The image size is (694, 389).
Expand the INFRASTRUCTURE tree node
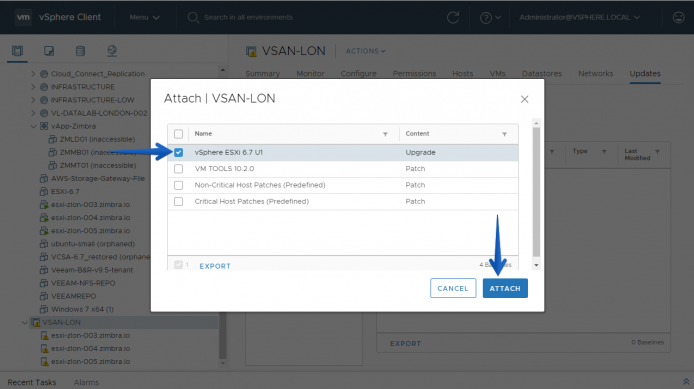point(33,87)
